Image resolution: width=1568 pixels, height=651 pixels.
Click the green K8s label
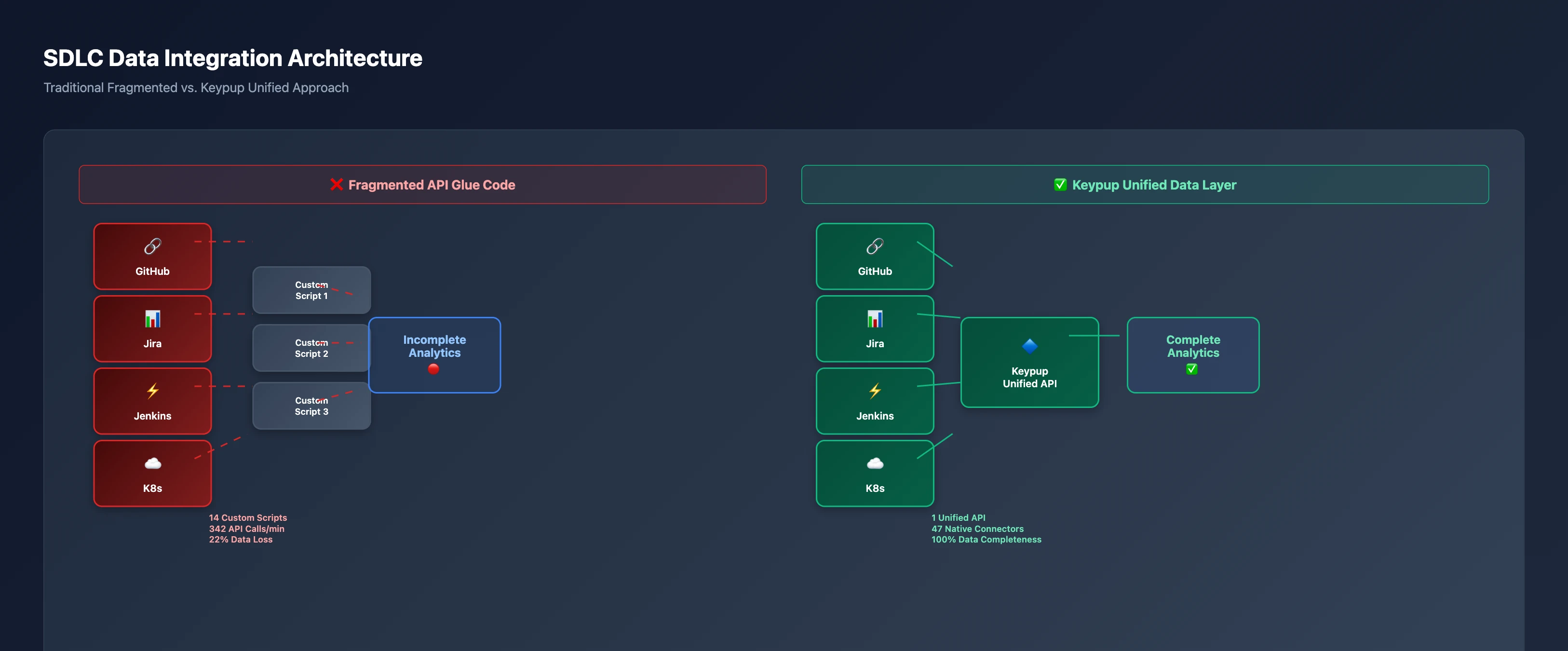point(875,488)
